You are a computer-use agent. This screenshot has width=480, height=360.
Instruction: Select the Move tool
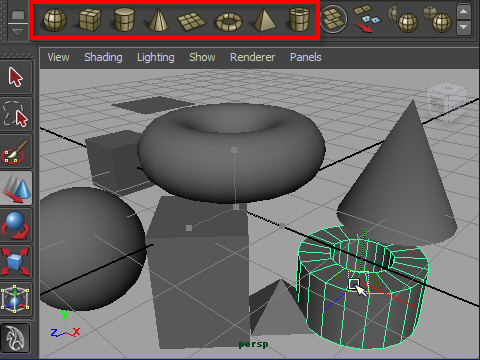coord(16,188)
